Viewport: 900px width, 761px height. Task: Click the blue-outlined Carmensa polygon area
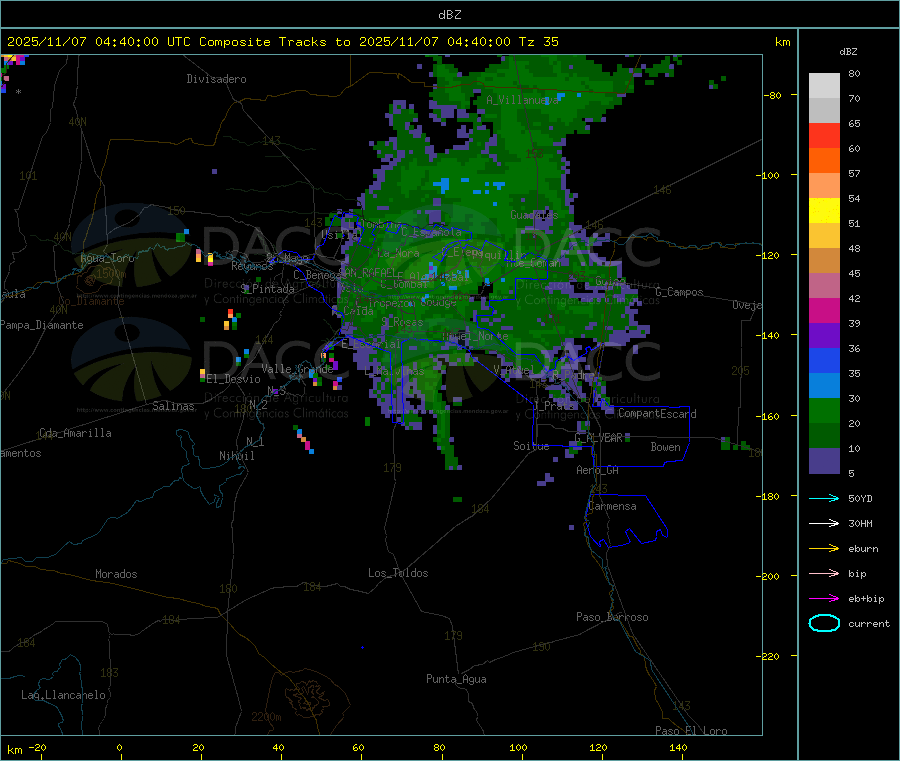coord(626,522)
